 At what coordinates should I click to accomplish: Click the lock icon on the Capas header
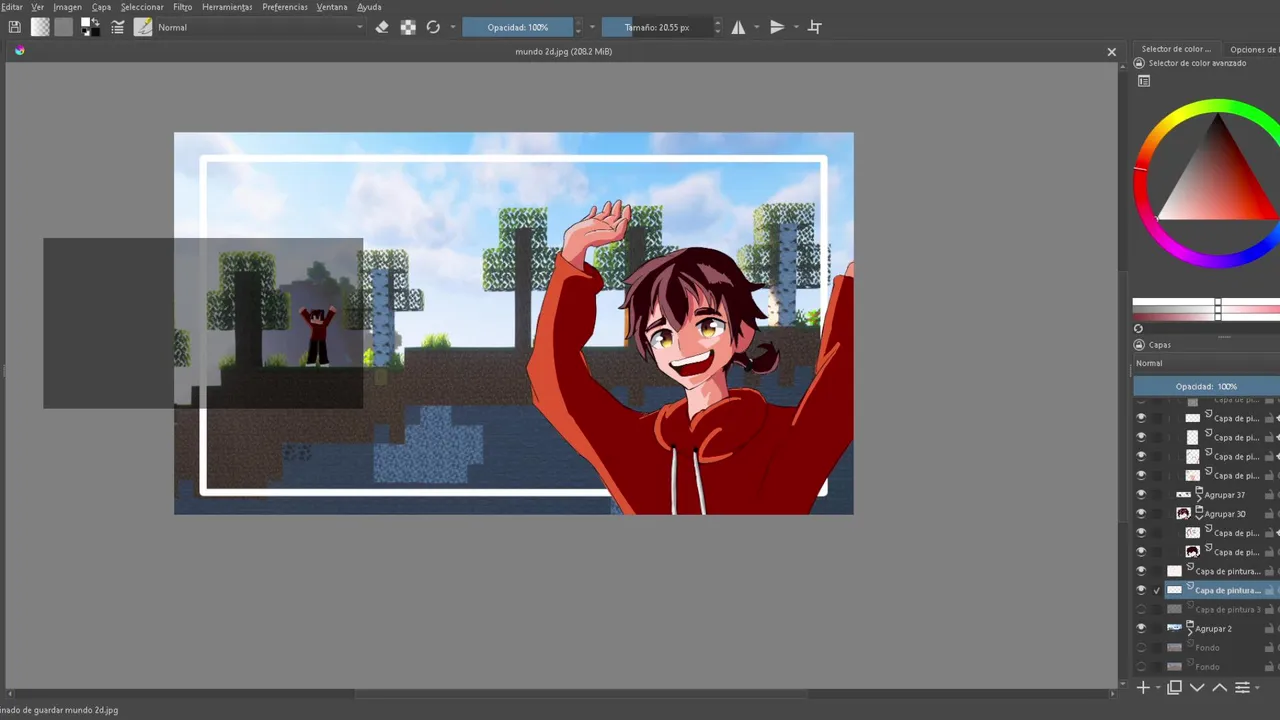1138,345
